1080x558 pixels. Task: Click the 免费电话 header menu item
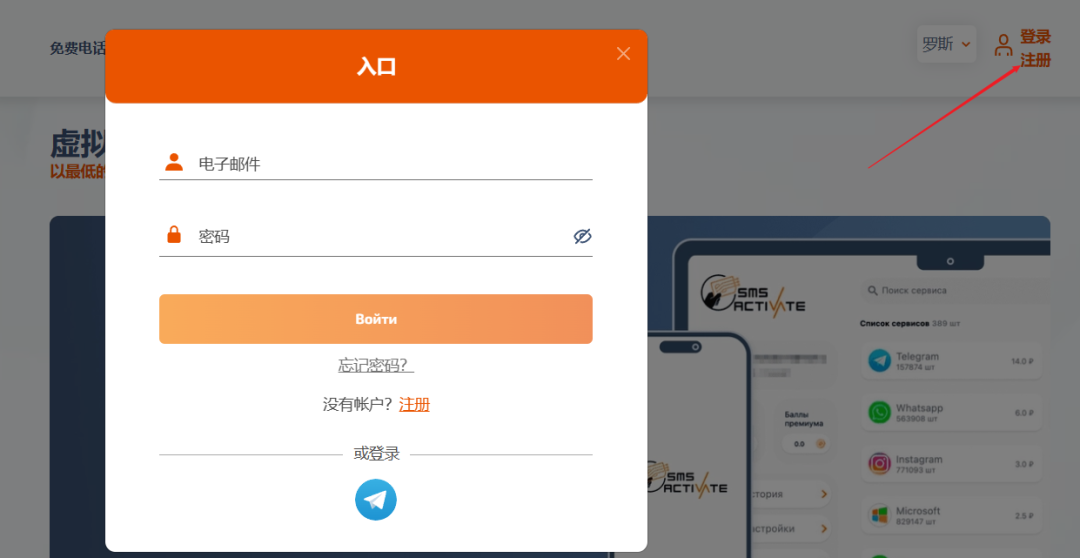(78, 49)
